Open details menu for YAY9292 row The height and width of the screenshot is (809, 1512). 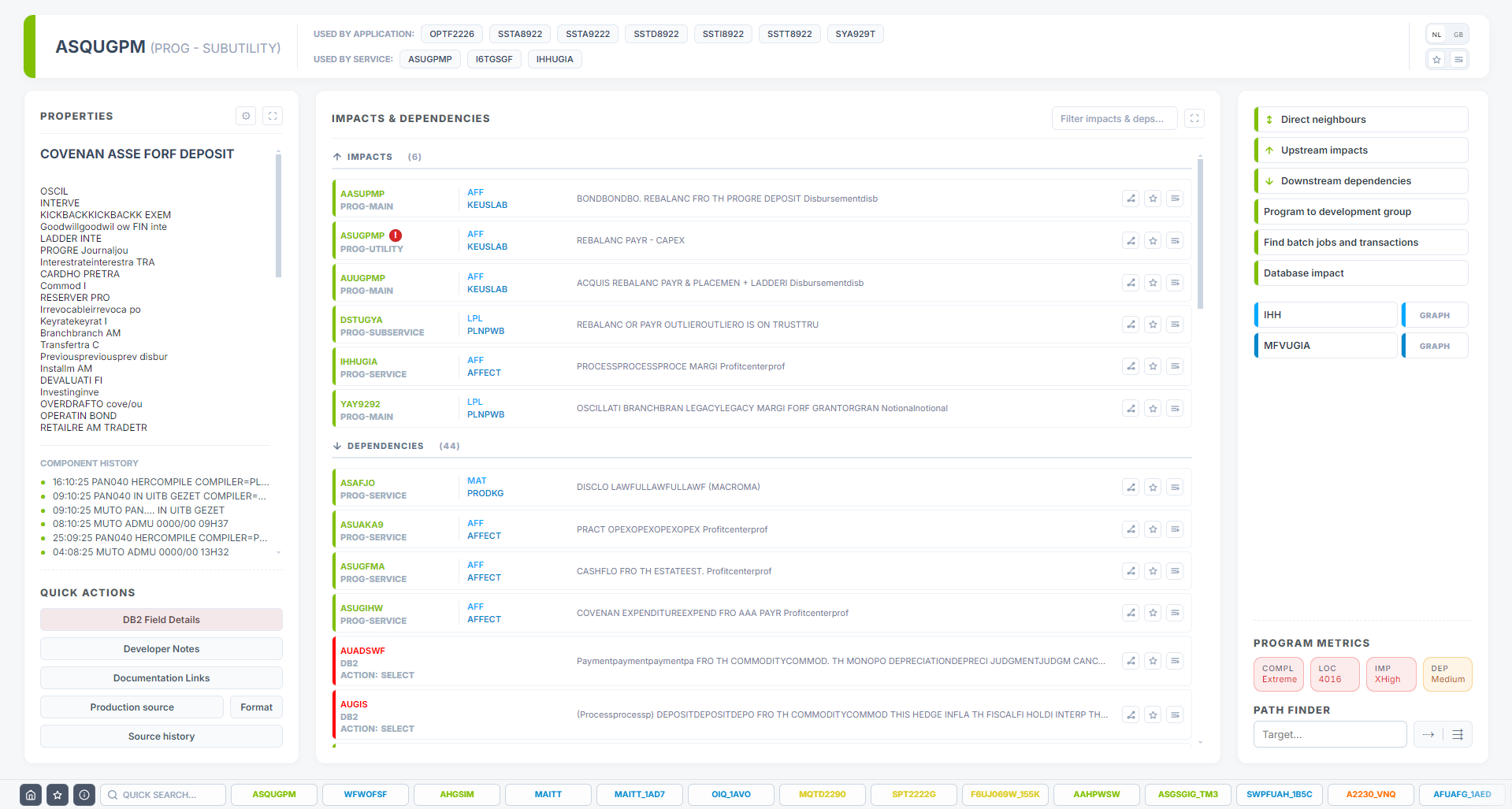click(x=1175, y=408)
